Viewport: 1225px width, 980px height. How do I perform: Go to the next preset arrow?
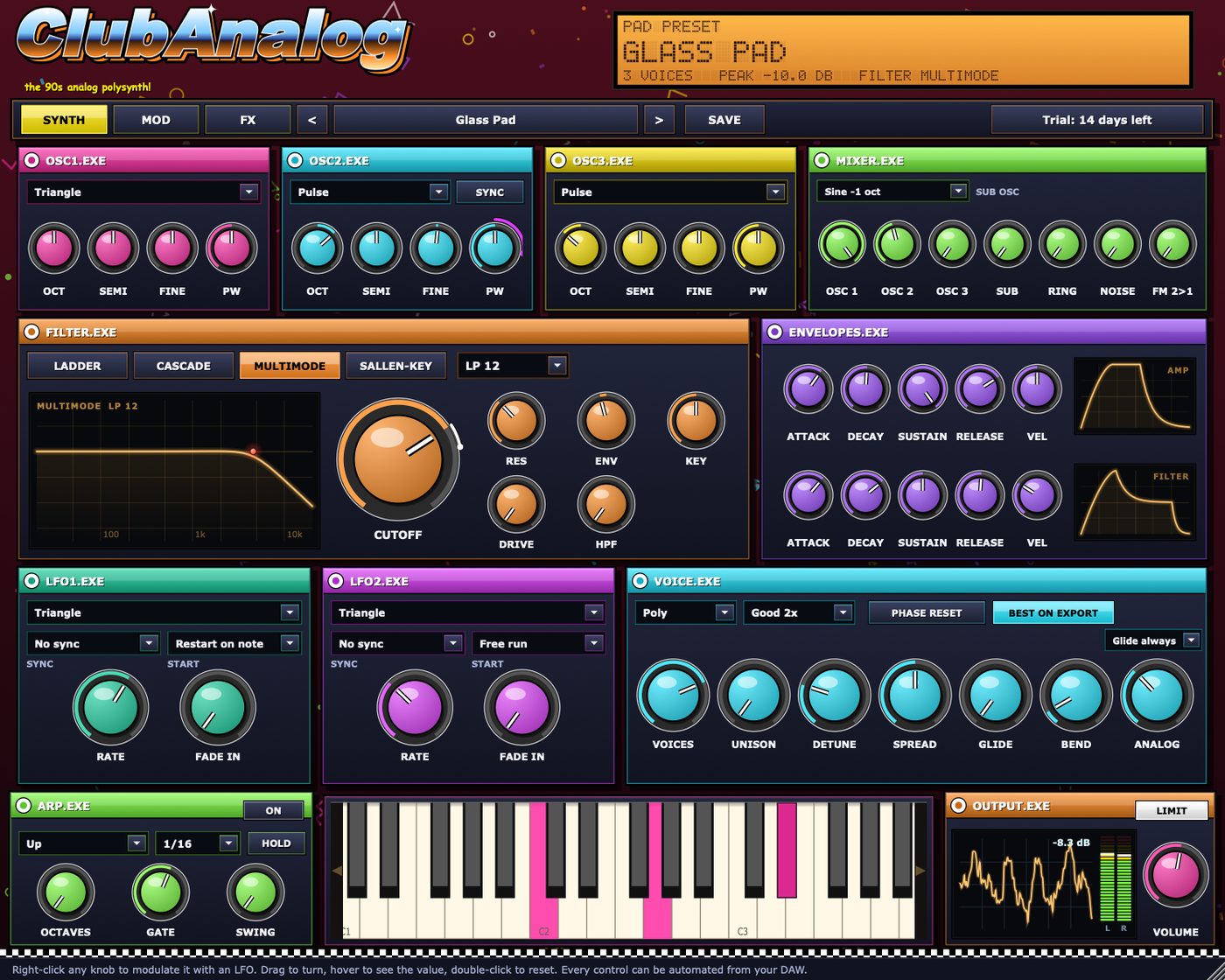[659, 120]
